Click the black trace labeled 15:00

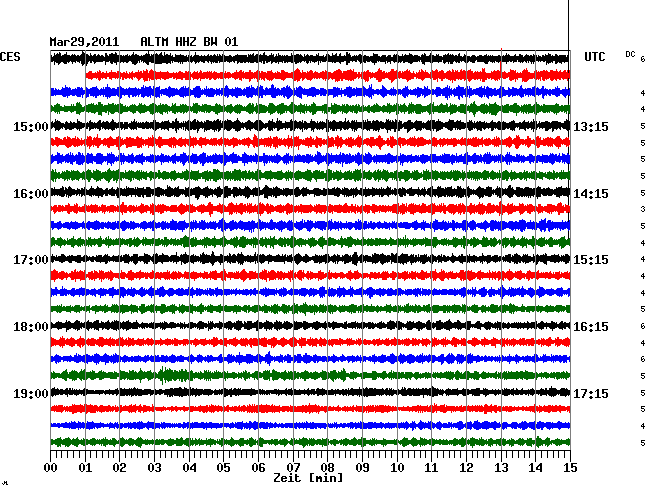(310, 125)
